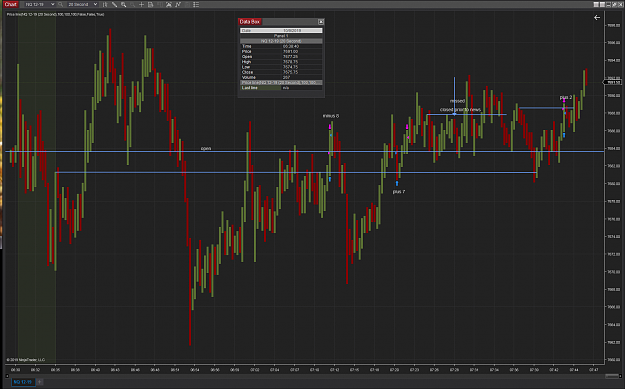Click the 'missed' text annotation
The width and height of the screenshot is (625, 389).
457,101
